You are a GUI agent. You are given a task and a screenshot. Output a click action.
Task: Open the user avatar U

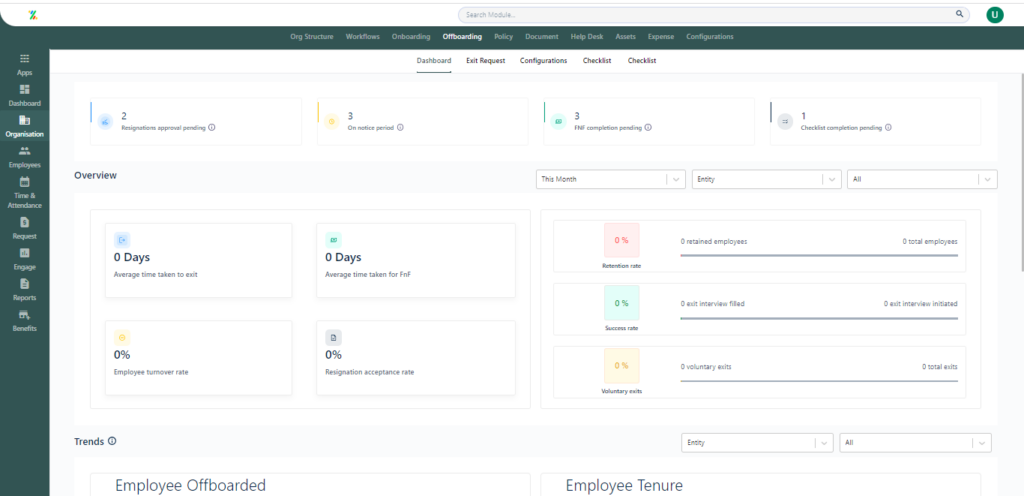point(995,14)
